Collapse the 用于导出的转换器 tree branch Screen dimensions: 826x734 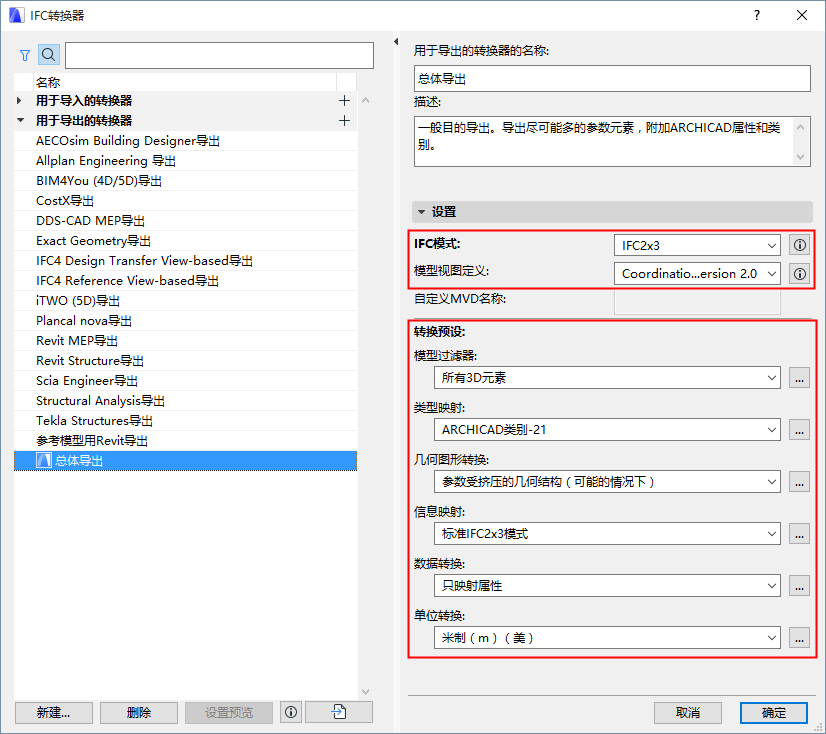[x=21, y=120]
